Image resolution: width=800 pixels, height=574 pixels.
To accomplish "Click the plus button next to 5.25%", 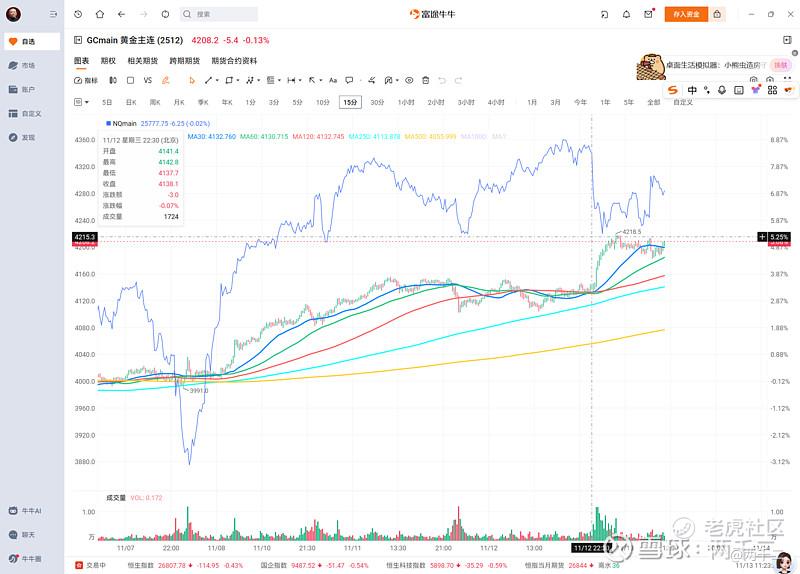I will (762, 237).
